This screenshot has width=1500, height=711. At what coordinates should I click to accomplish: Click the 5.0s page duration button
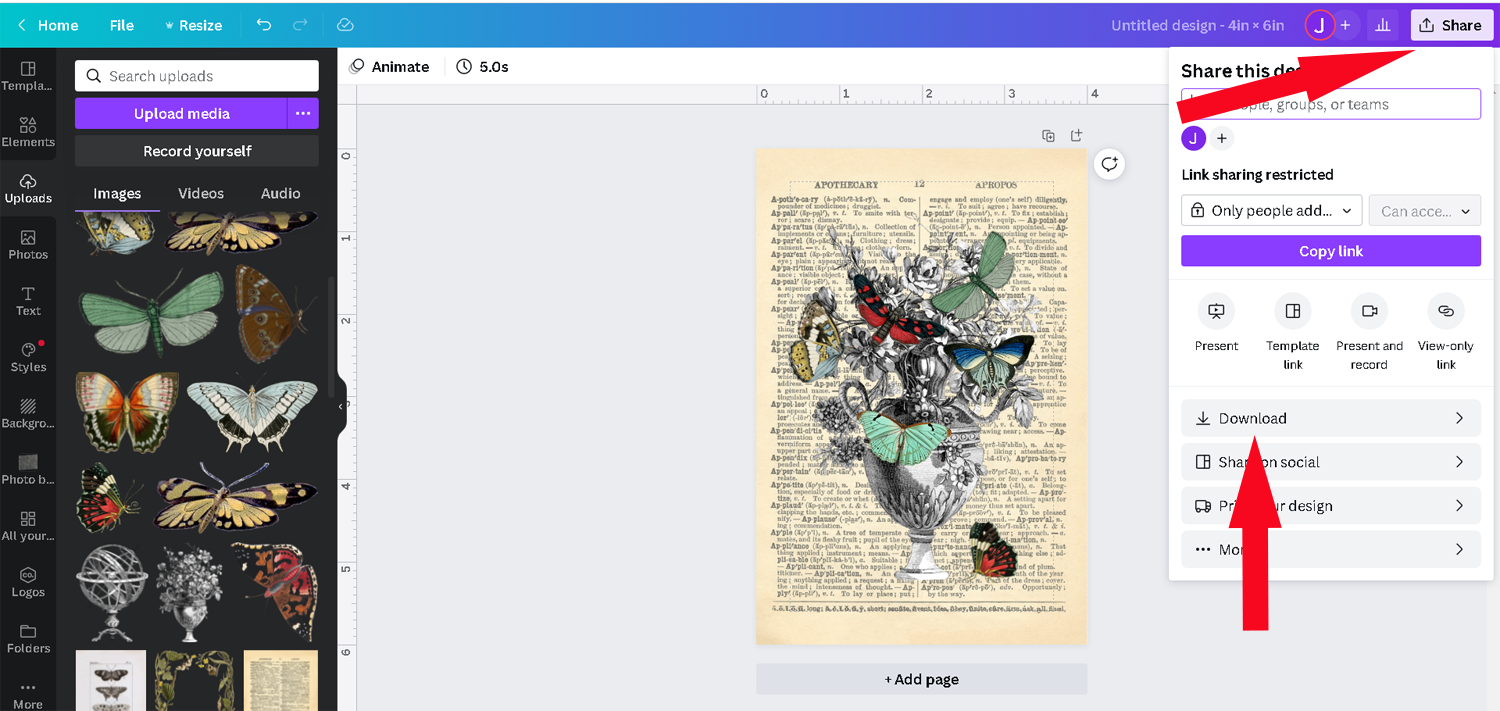(482, 67)
